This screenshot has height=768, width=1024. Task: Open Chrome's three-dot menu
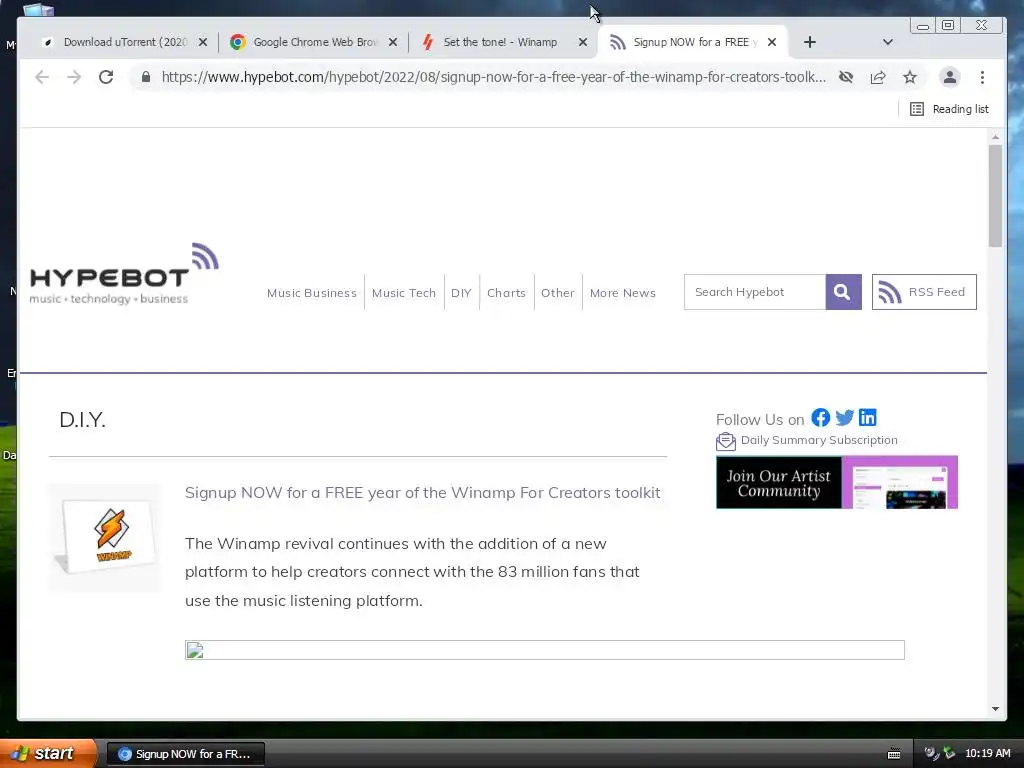982,77
